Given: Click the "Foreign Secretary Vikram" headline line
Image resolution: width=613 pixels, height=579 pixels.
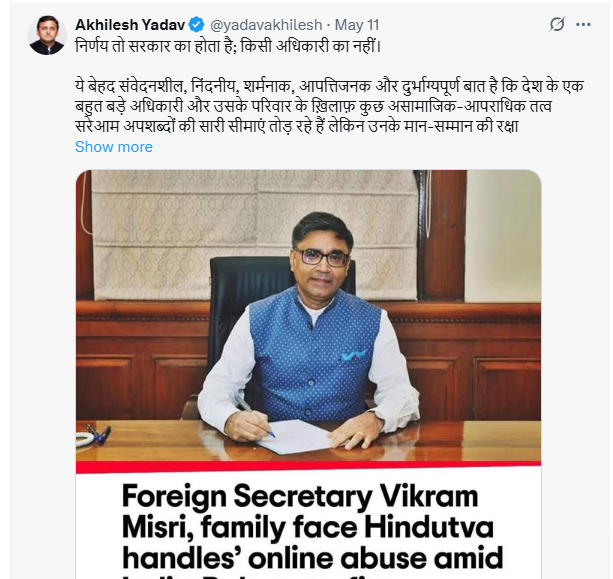Looking at the screenshot, I should [300, 497].
